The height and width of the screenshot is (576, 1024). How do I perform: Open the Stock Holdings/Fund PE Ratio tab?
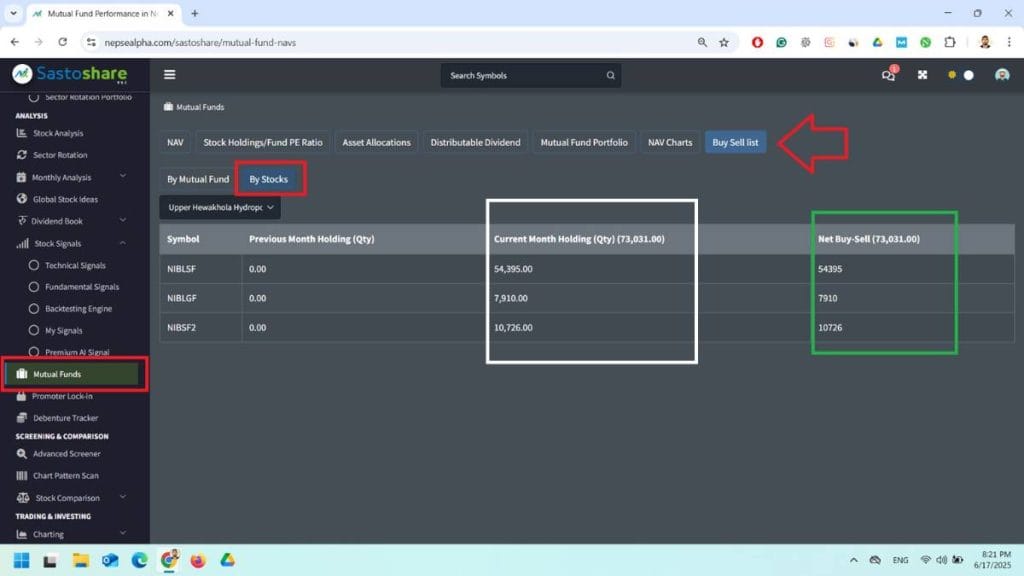click(263, 142)
